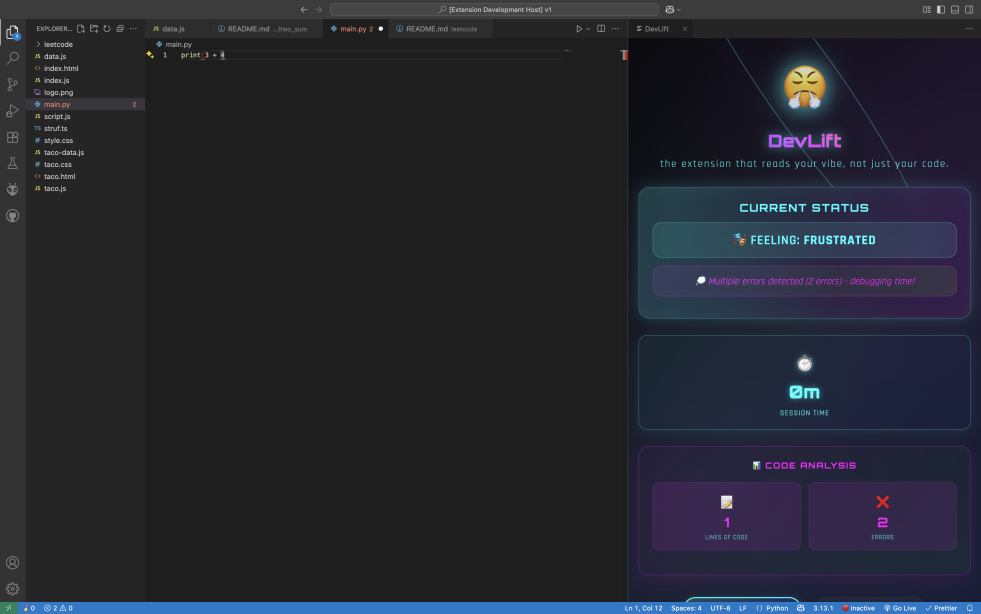Screen dimensions: 981x614
Task: Open the Explorer view in activity bar
Action: [x=13, y=32]
